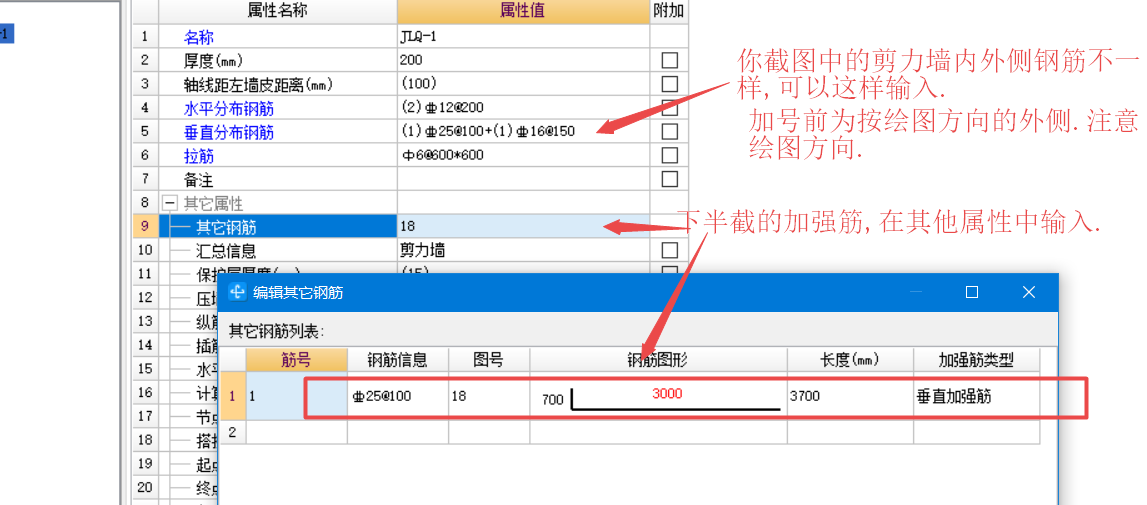Image resolution: width=1147 pixels, height=505 pixels.
Task: Click the 图号 column header in dialog
Action: tap(489, 359)
